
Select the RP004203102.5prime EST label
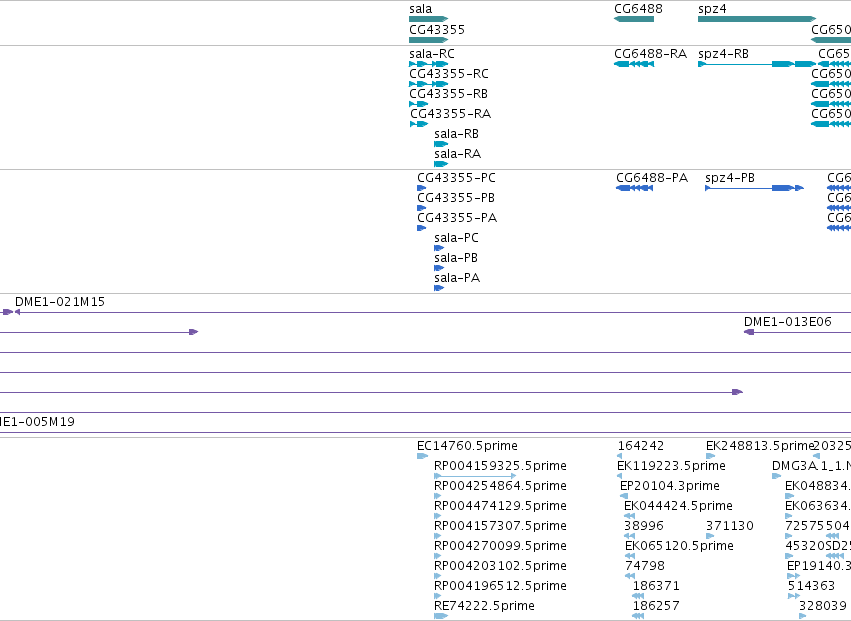500,566
